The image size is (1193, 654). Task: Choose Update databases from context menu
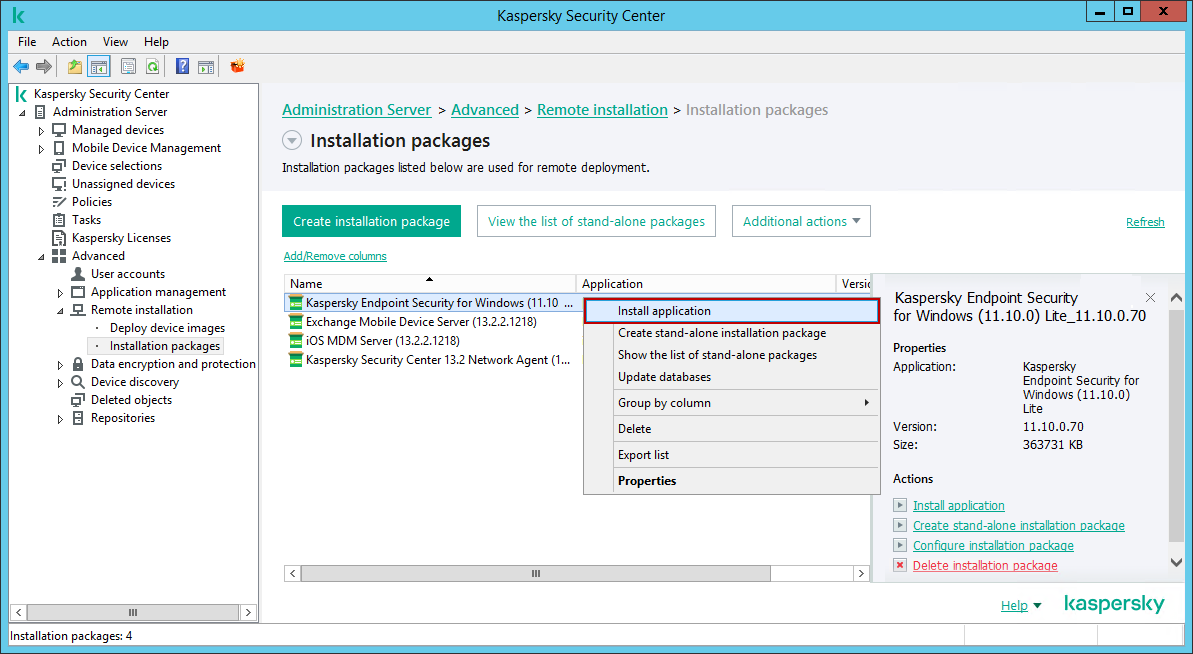point(664,377)
